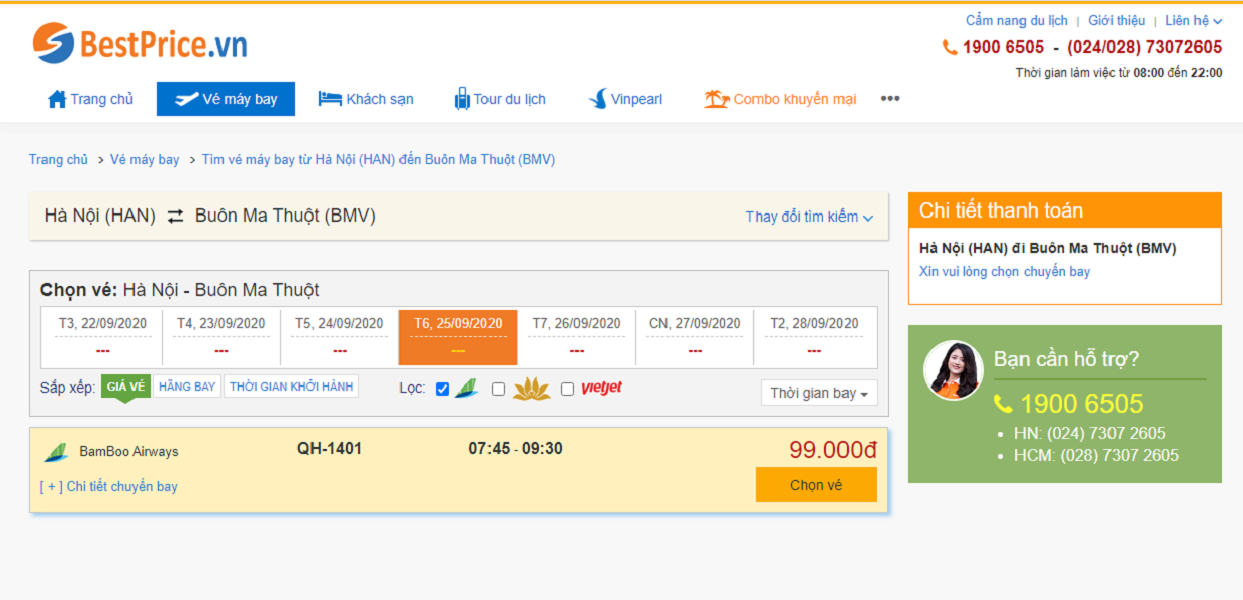Uncheck the Bamboo Airways filter checkbox
Viewport: 1243px width, 600px height.
click(x=443, y=389)
